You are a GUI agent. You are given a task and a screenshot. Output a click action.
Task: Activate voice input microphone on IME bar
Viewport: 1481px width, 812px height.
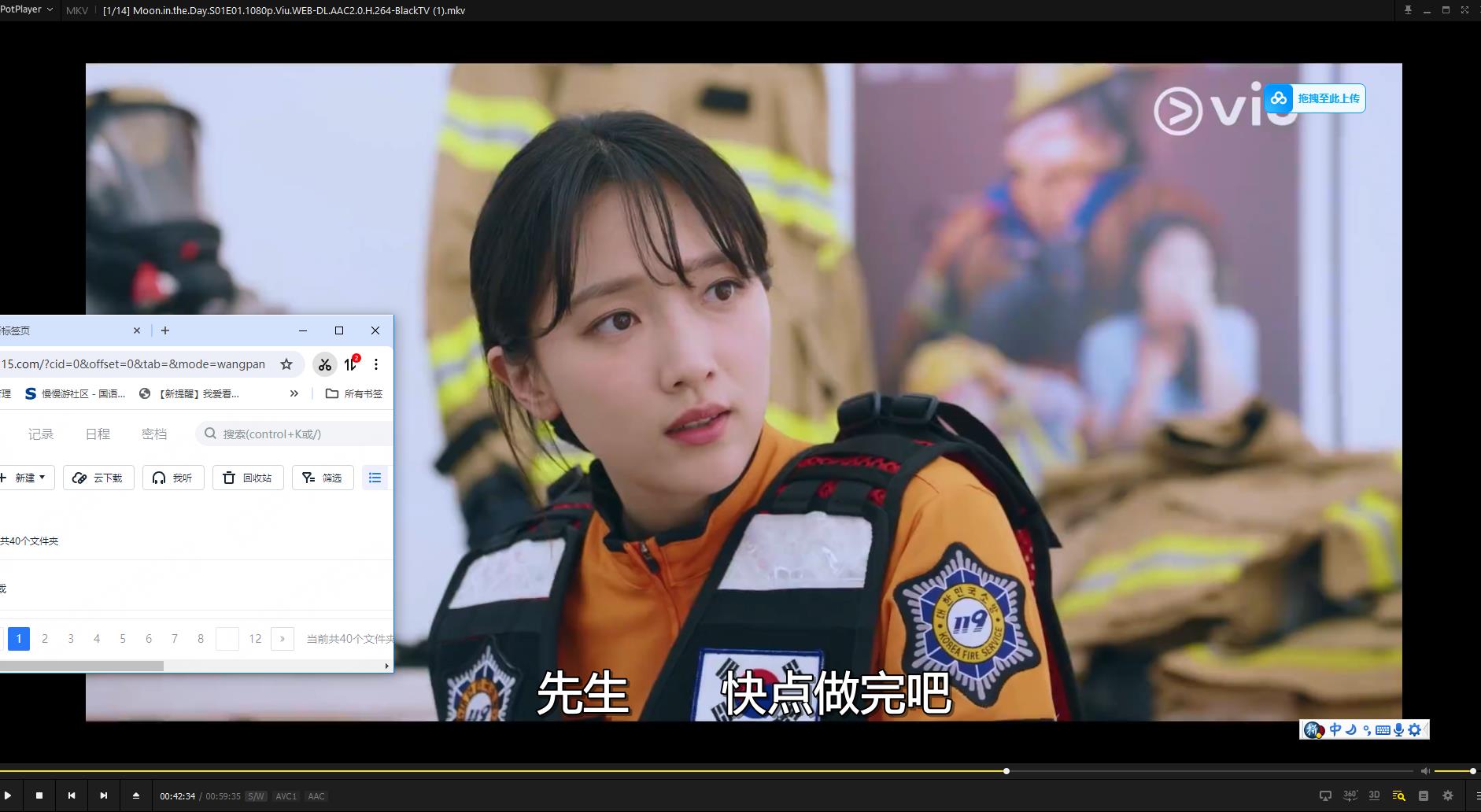[x=1398, y=729]
